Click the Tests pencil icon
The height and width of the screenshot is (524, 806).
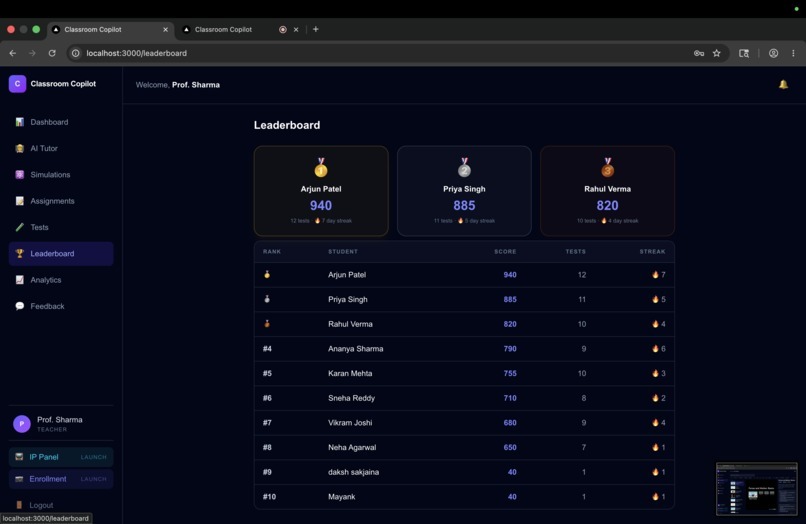coord(20,227)
